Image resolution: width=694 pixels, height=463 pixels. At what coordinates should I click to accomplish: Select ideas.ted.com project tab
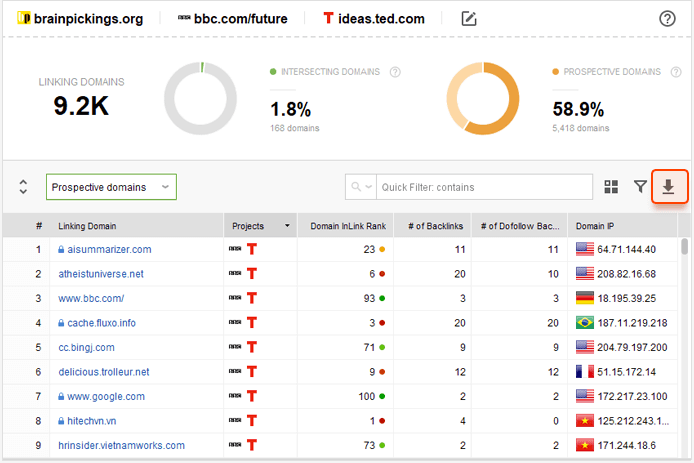tap(374, 19)
